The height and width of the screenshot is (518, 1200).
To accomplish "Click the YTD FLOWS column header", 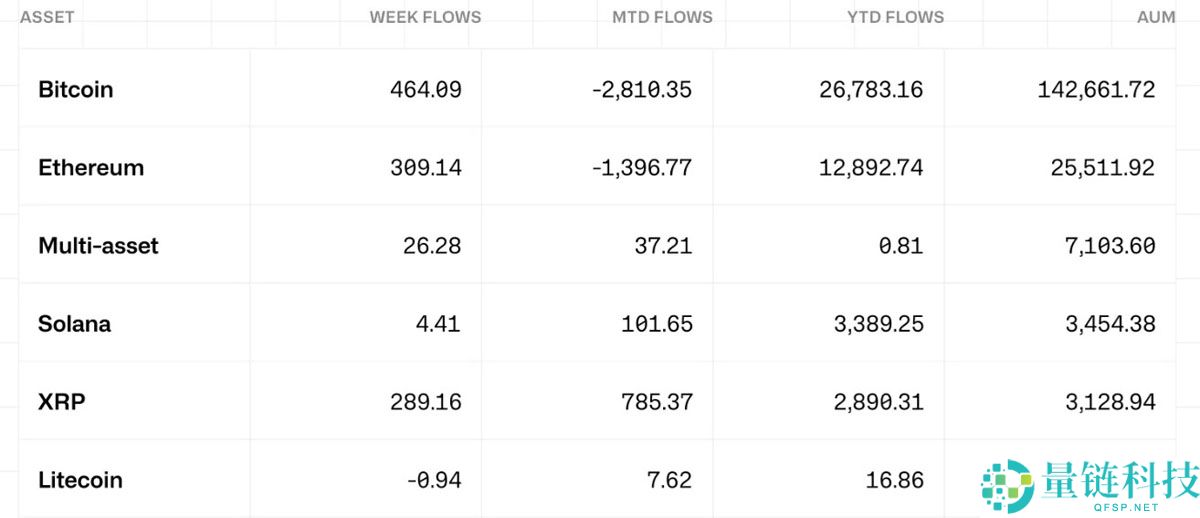I will tap(895, 17).
